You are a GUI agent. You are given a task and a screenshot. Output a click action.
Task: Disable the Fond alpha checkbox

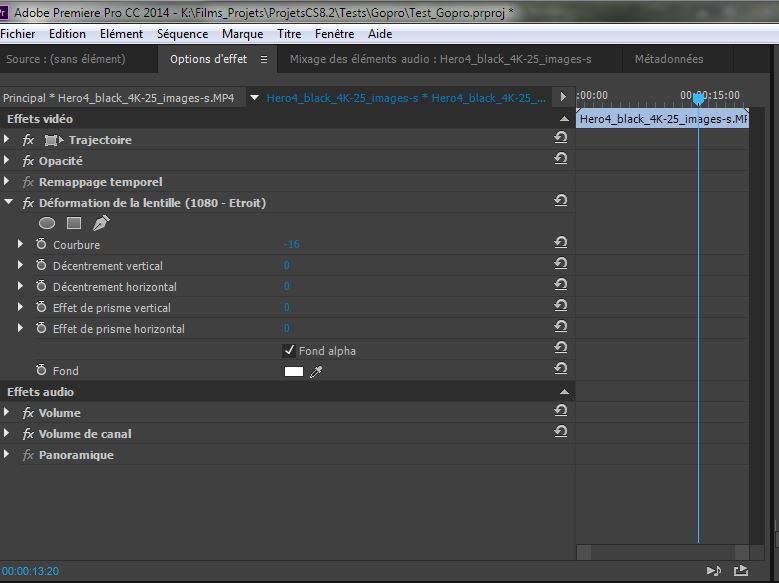(289, 351)
